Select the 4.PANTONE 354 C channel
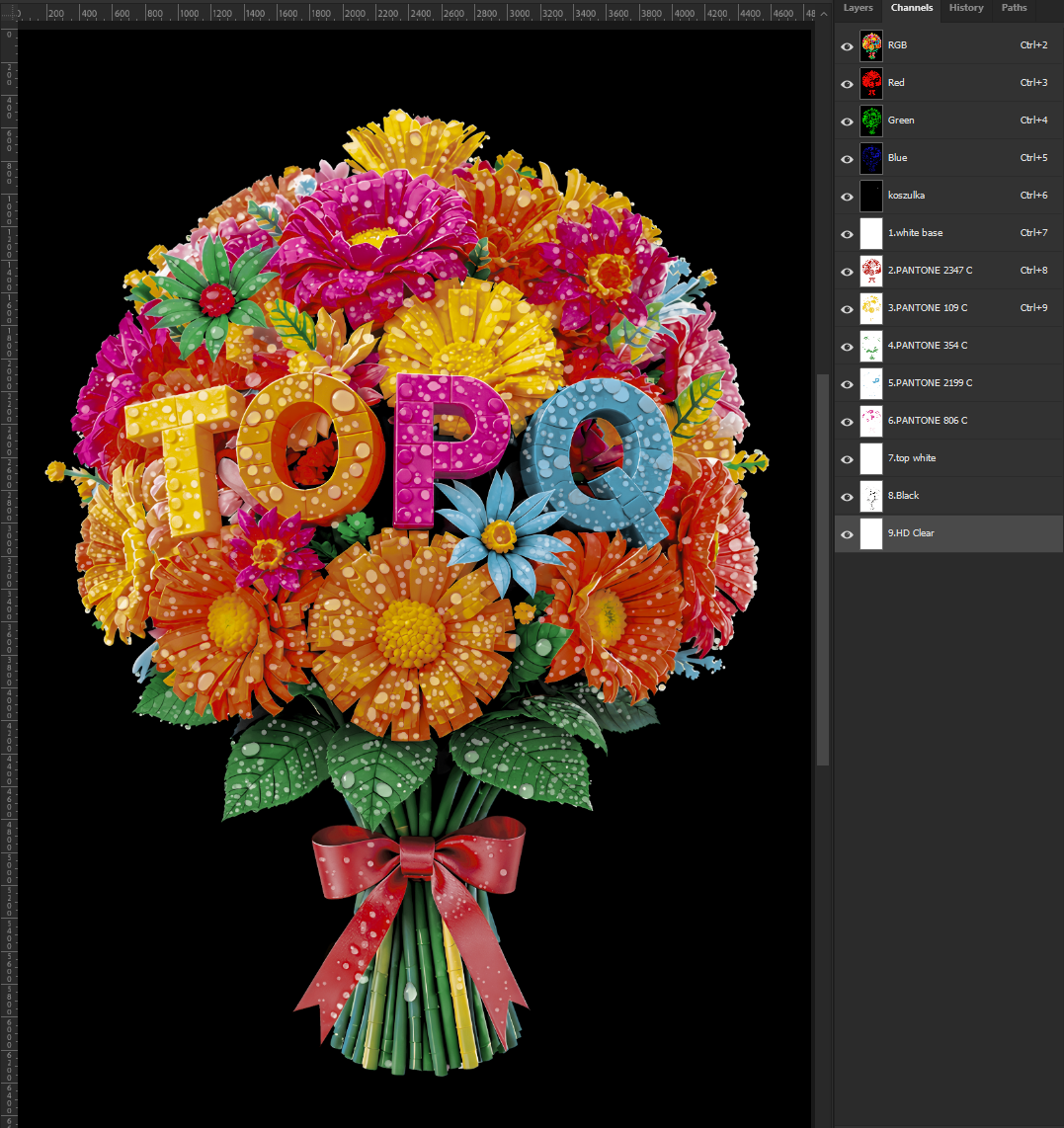The image size is (1064, 1128). [927, 346]
